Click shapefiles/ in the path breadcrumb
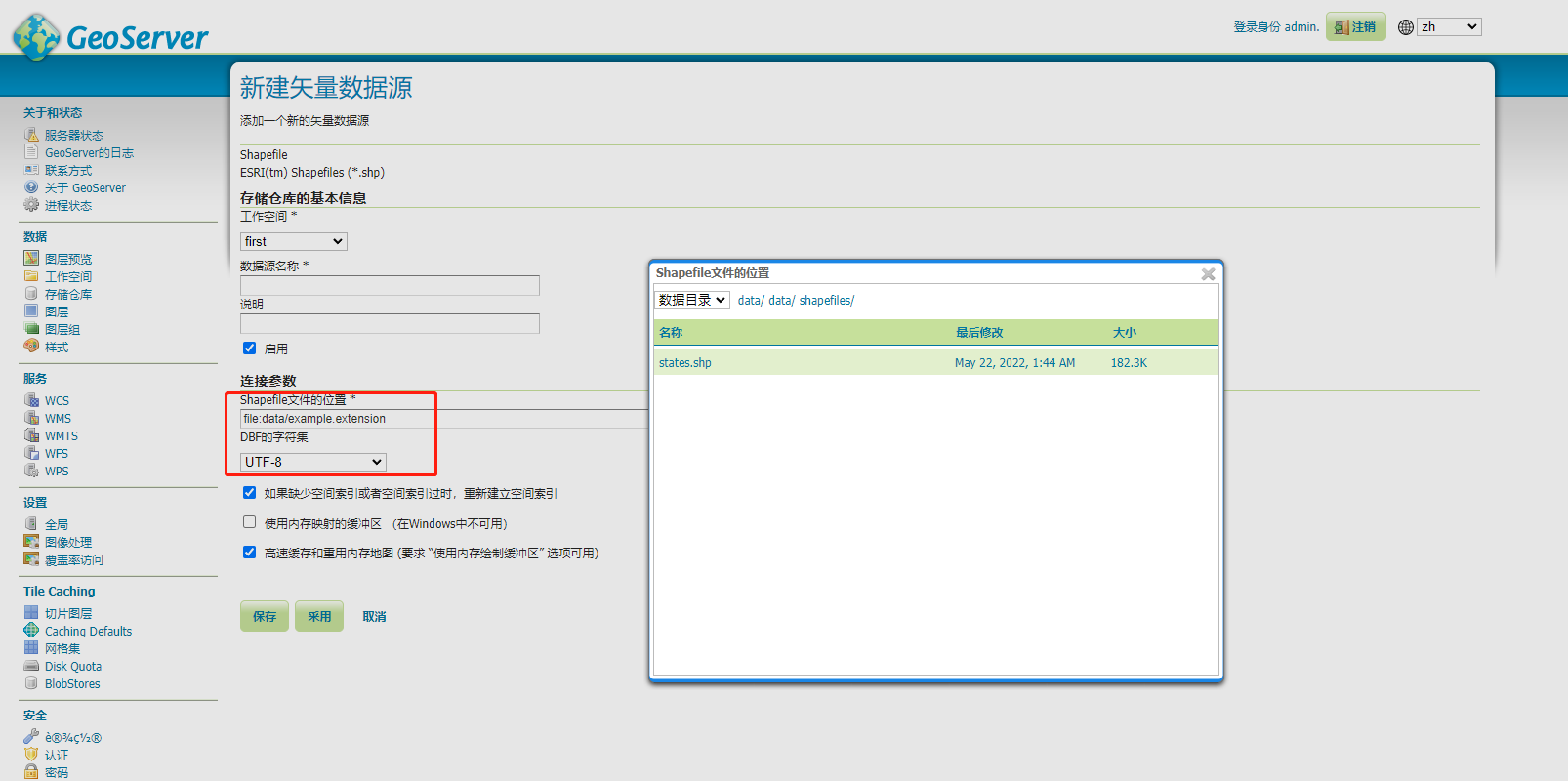This screenshot has height=781, width=1568. [827, 301]
